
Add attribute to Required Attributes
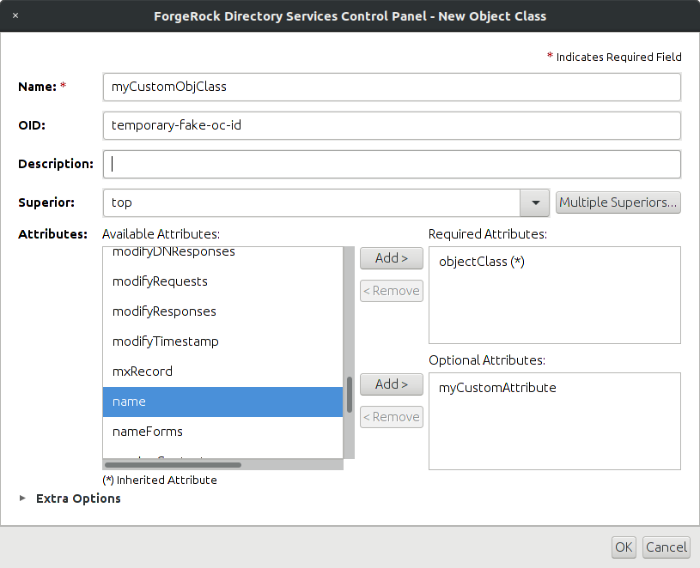[x=392, y=259]
